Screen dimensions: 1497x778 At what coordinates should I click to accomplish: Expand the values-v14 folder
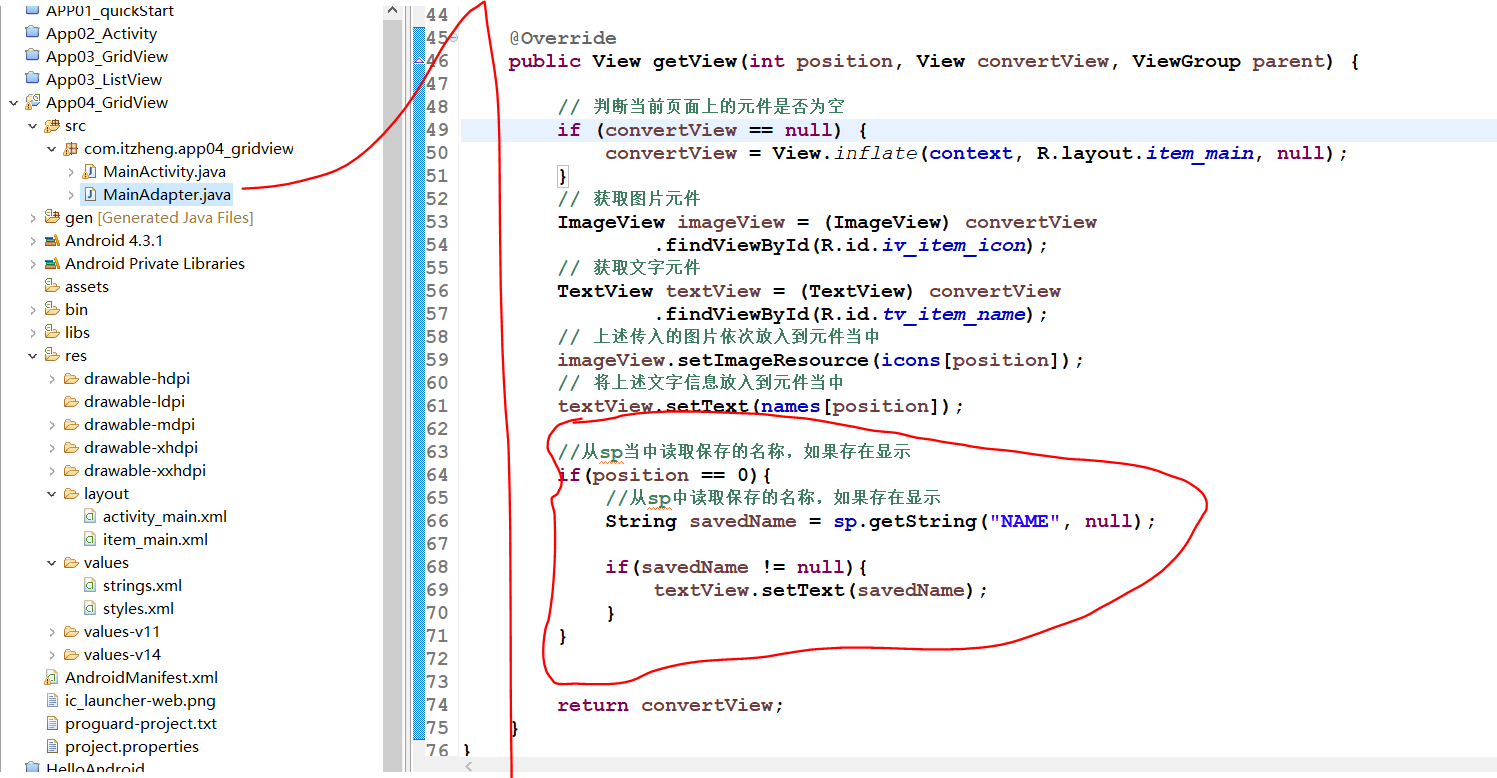(x=51, y=655)
